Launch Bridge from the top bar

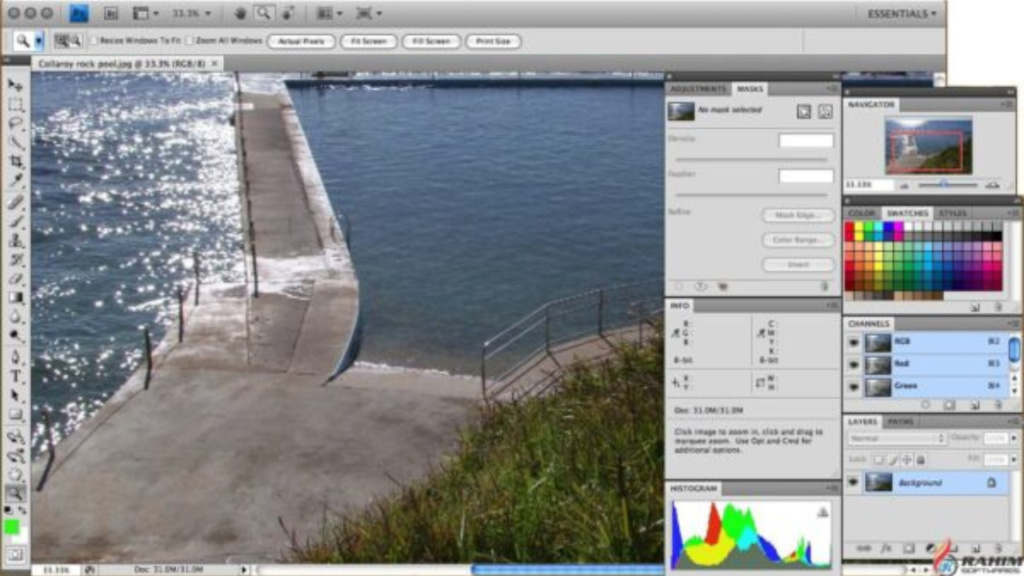tap(111, 13)
